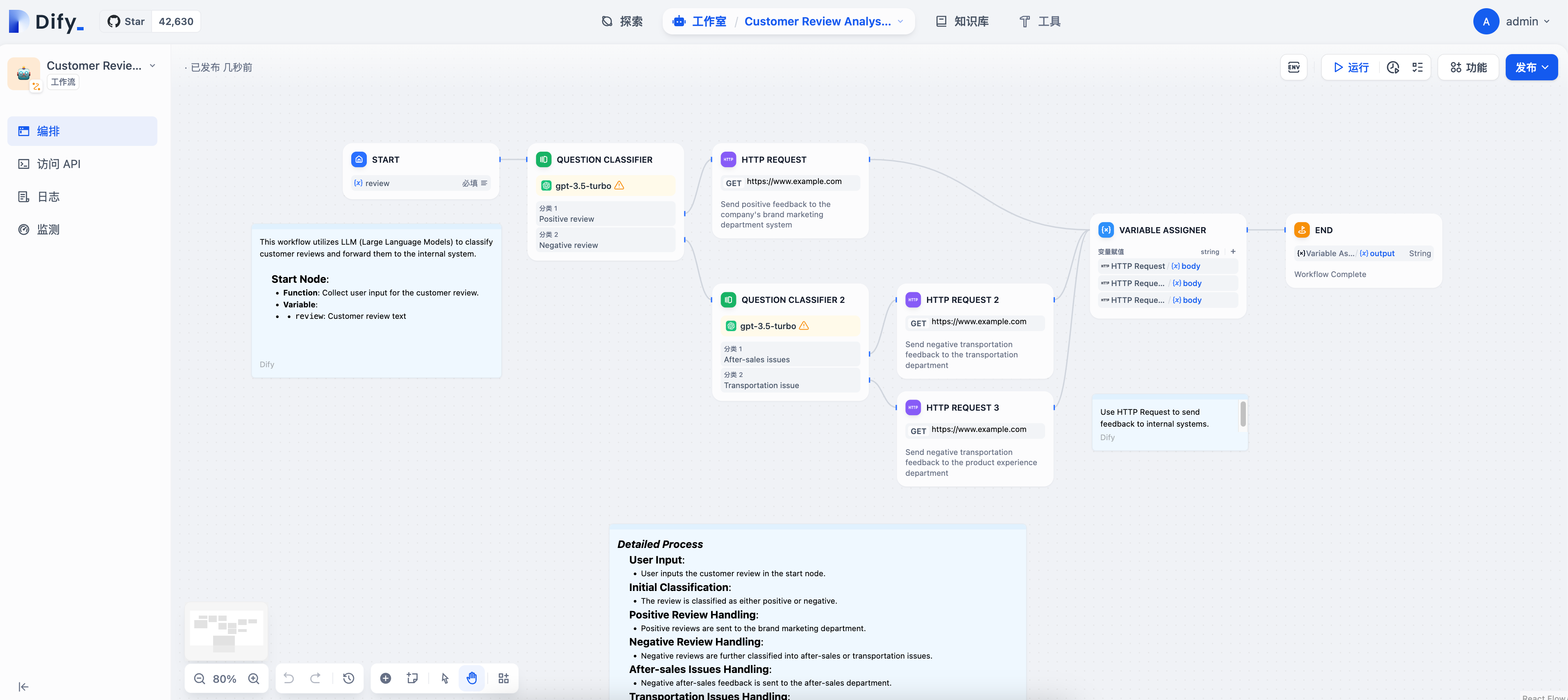
Task: Open the run history clock icon
Action: [x=1393, y=67]
